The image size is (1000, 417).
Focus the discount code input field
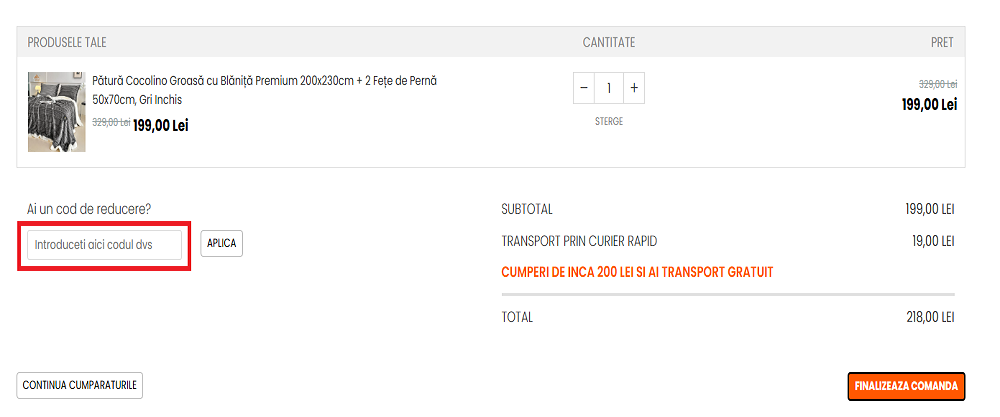click(105, 244)
